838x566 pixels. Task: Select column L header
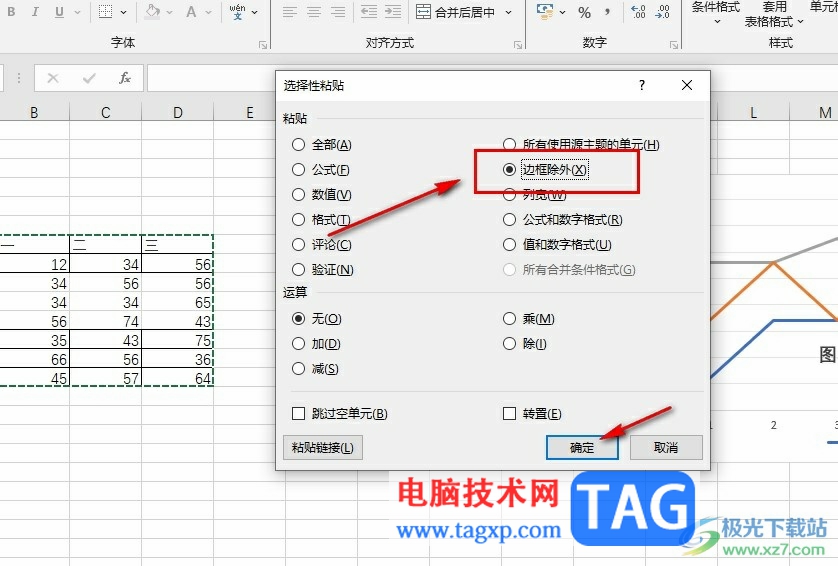[x=753, y=113]
